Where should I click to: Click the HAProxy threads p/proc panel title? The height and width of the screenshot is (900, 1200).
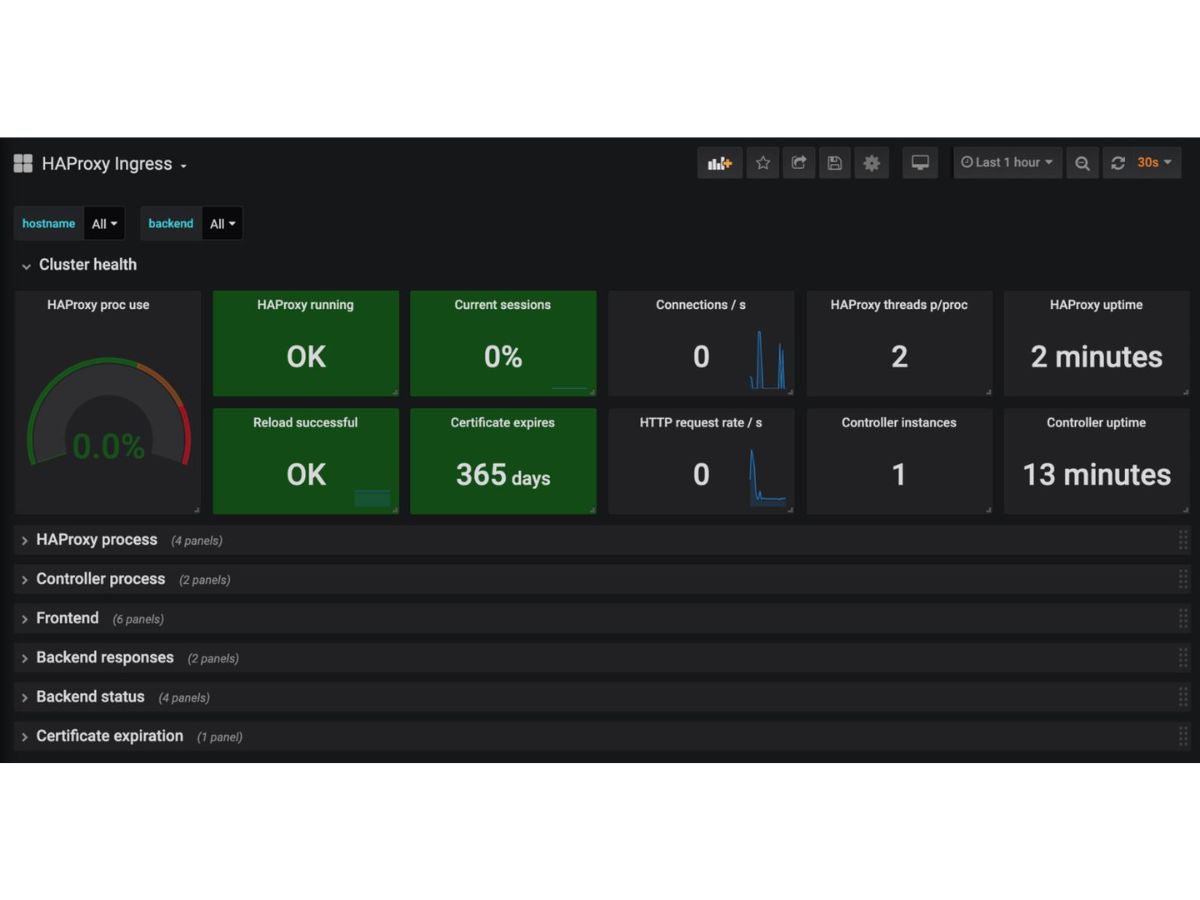(899, 305)
